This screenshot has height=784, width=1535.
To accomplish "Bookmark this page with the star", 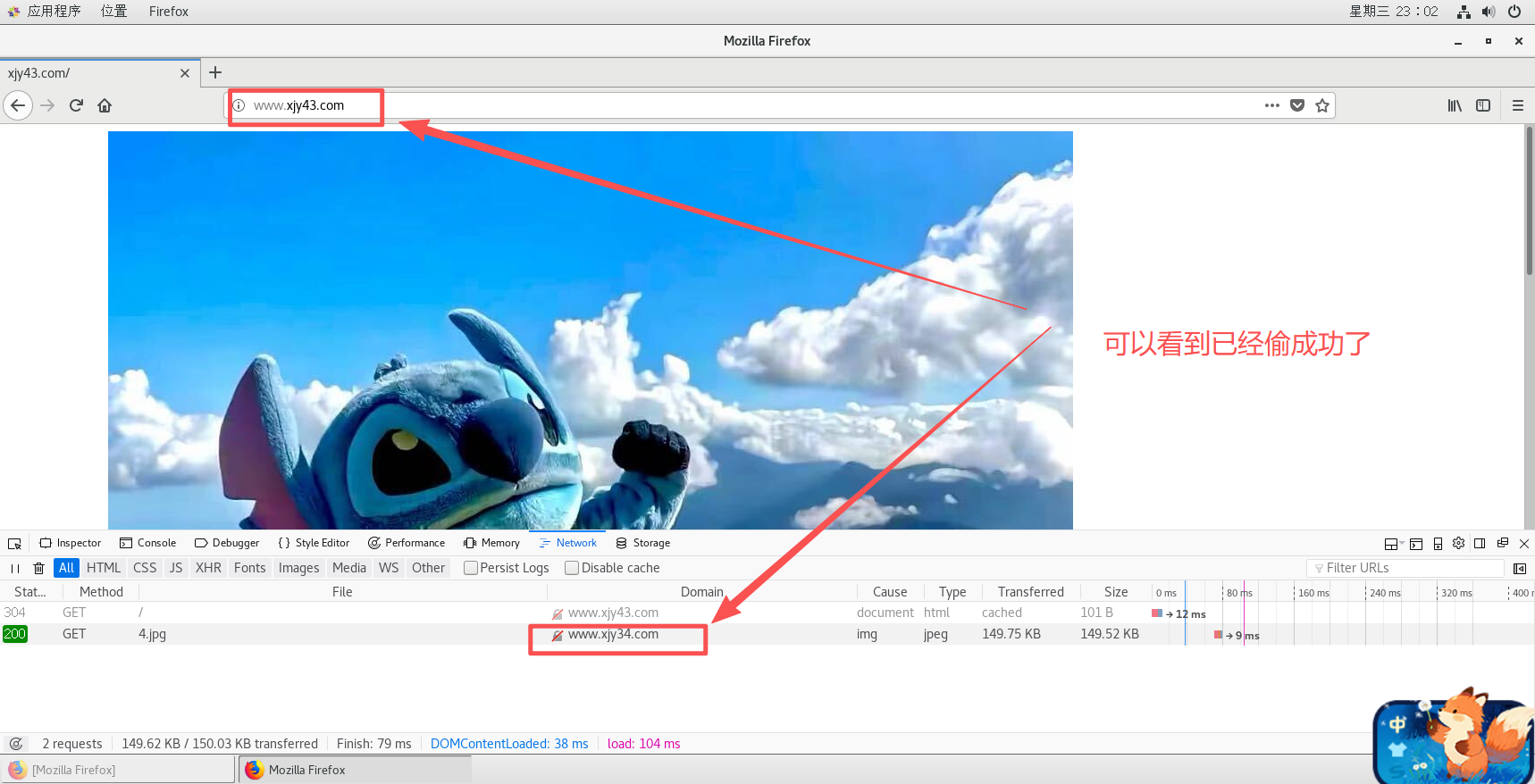I will (x=1322, y=105).
